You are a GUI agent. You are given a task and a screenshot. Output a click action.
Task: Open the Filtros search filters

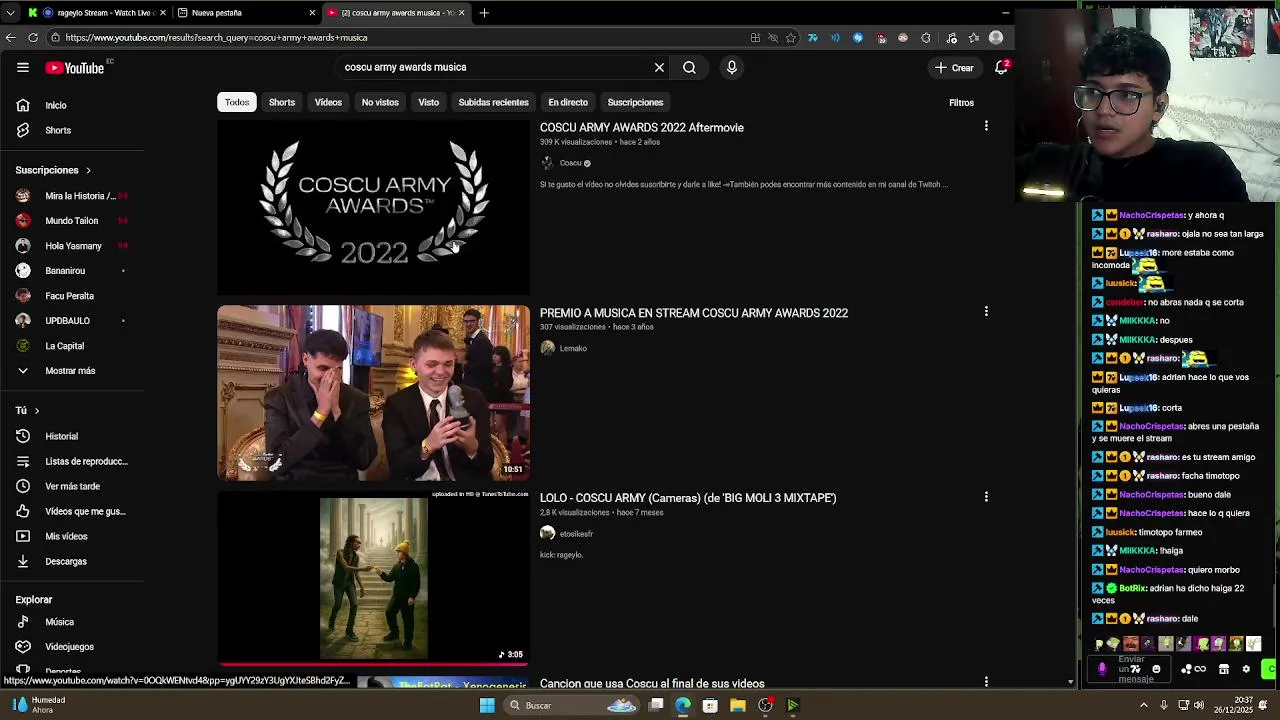pyautogui.click(x=961, y=102)
